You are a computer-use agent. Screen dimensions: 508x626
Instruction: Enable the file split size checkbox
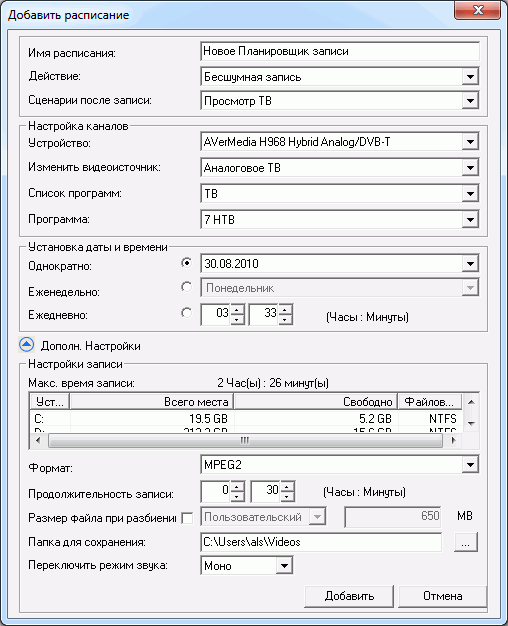pos(187,518)
